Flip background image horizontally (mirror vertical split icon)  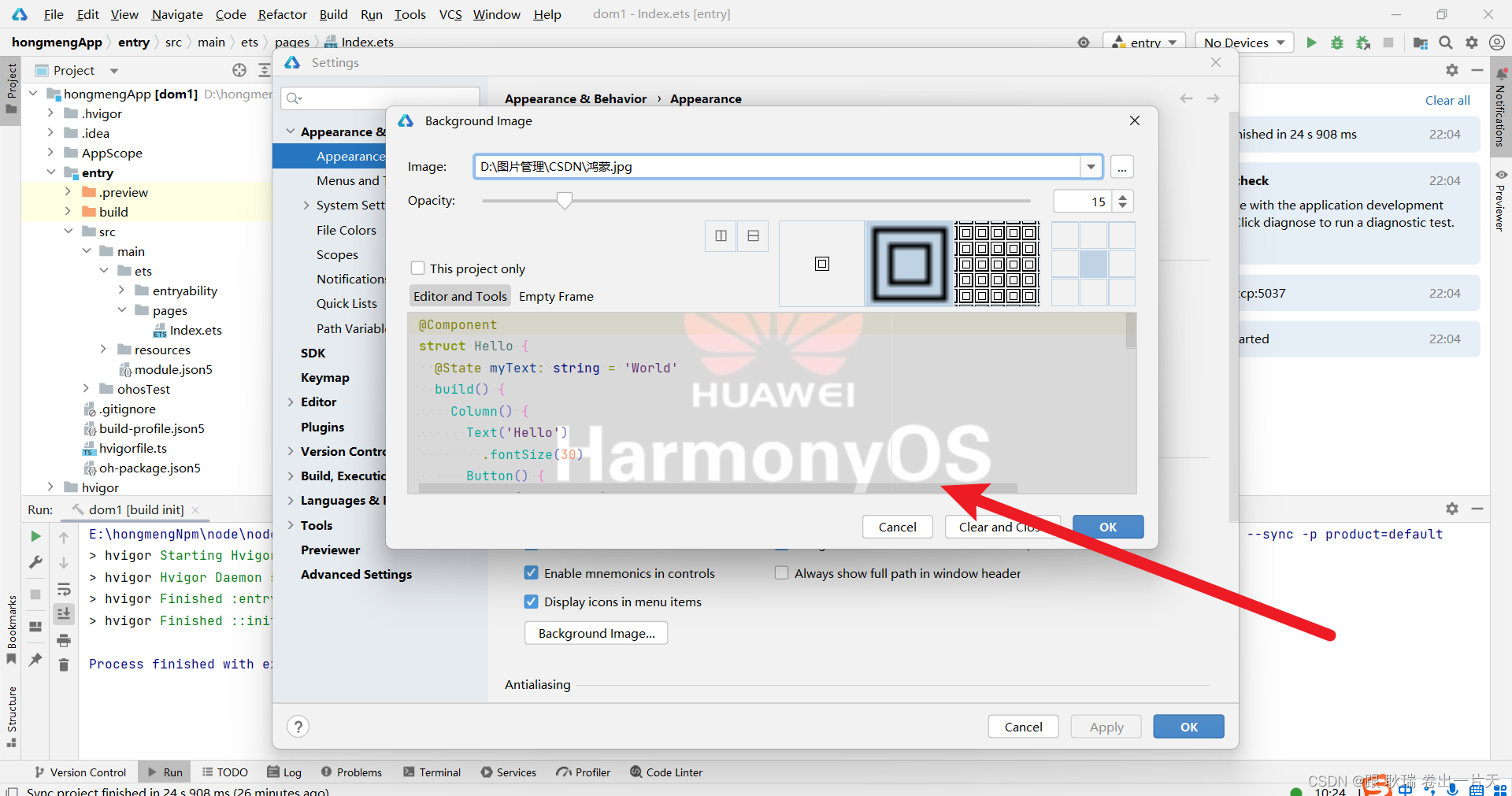coord(721,235)
